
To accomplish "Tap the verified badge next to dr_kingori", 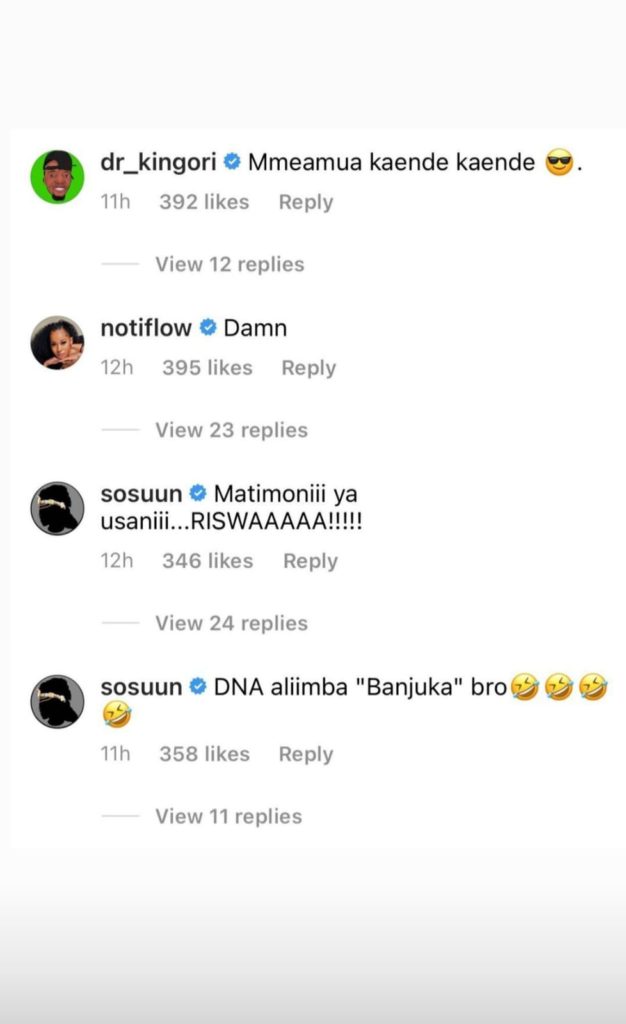I will tap(232, 161).
